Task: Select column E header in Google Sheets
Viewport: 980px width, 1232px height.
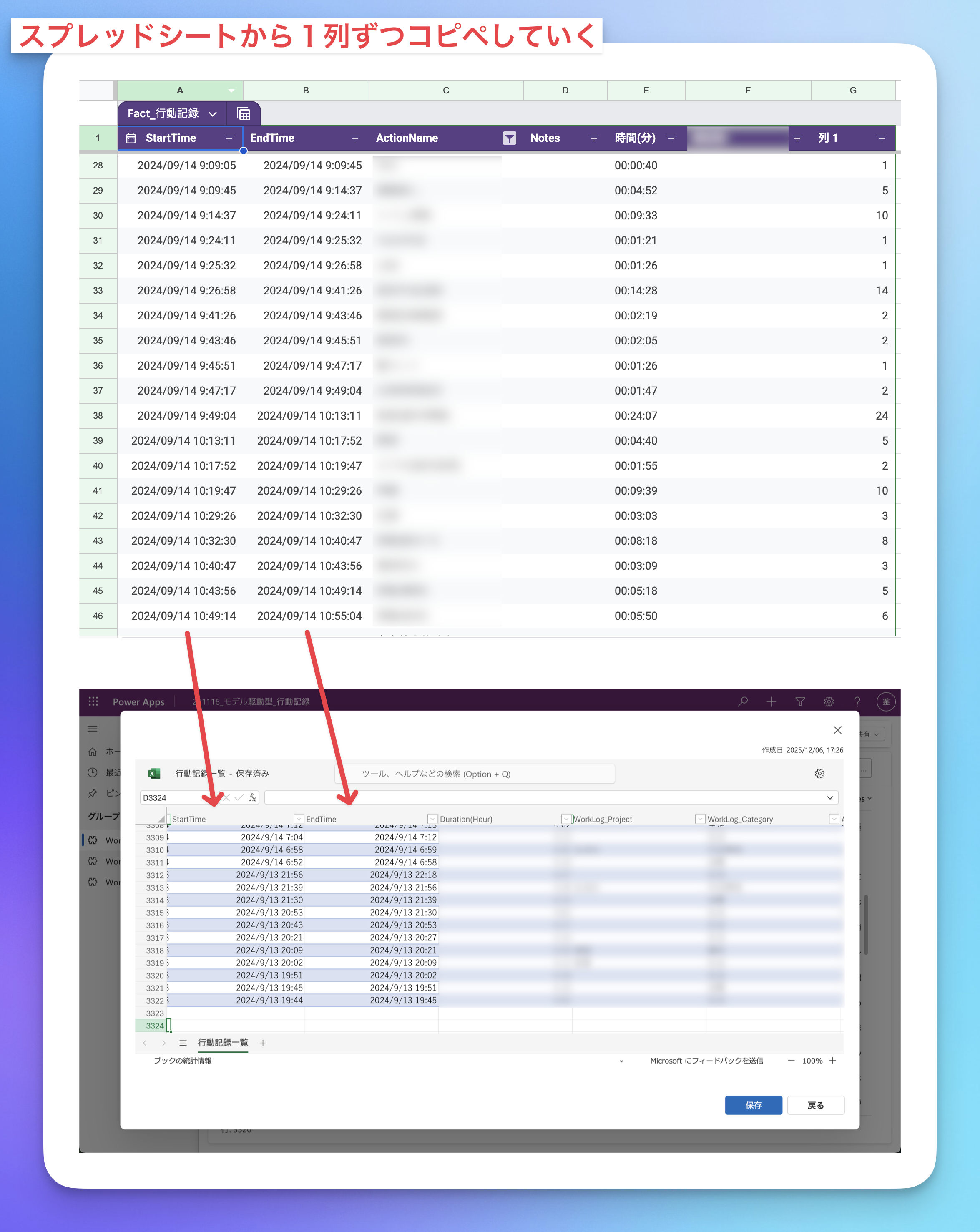Action: (x=646, y=90)
